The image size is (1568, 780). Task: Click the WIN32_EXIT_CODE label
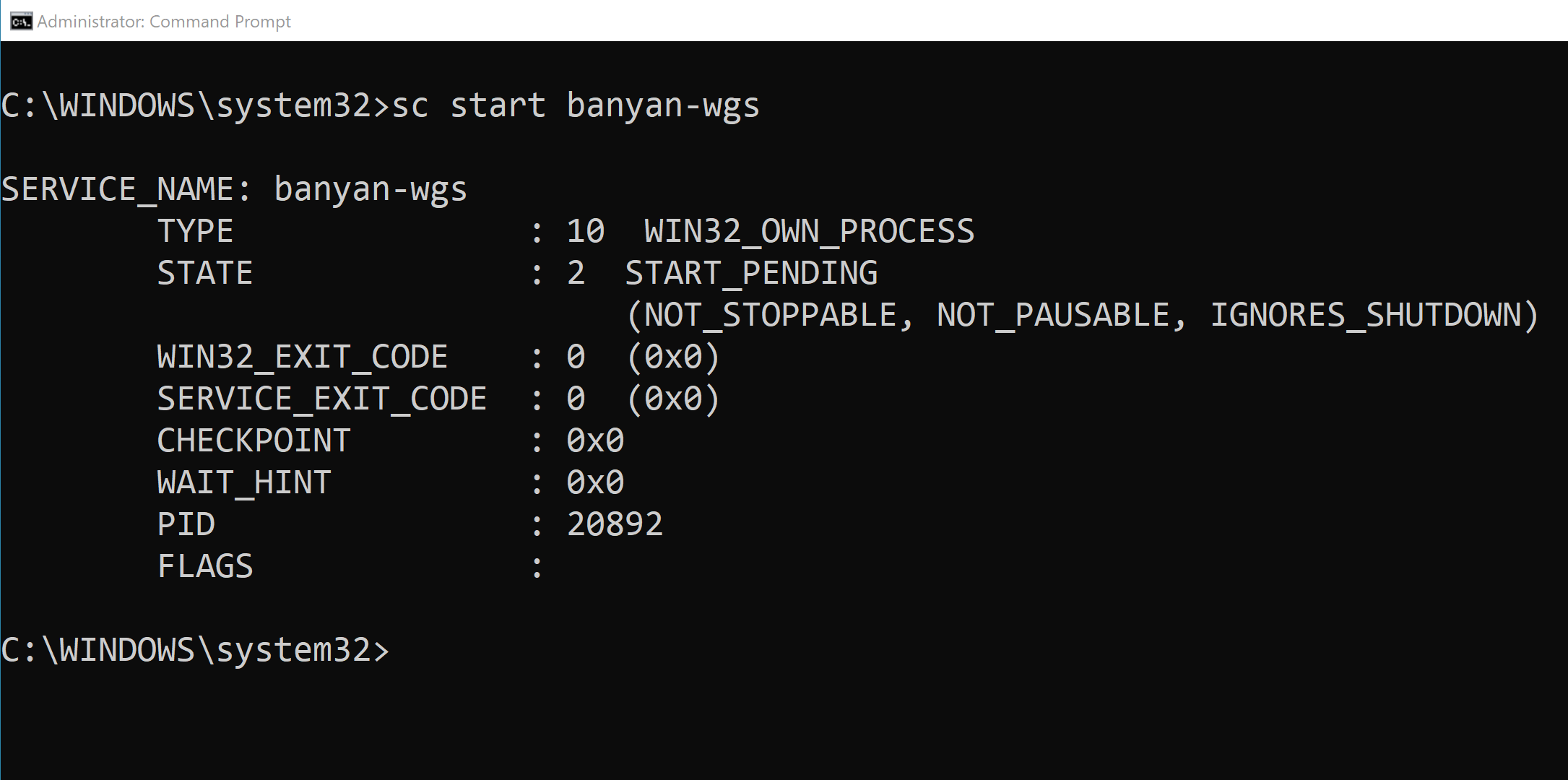(x=303, y=357)
